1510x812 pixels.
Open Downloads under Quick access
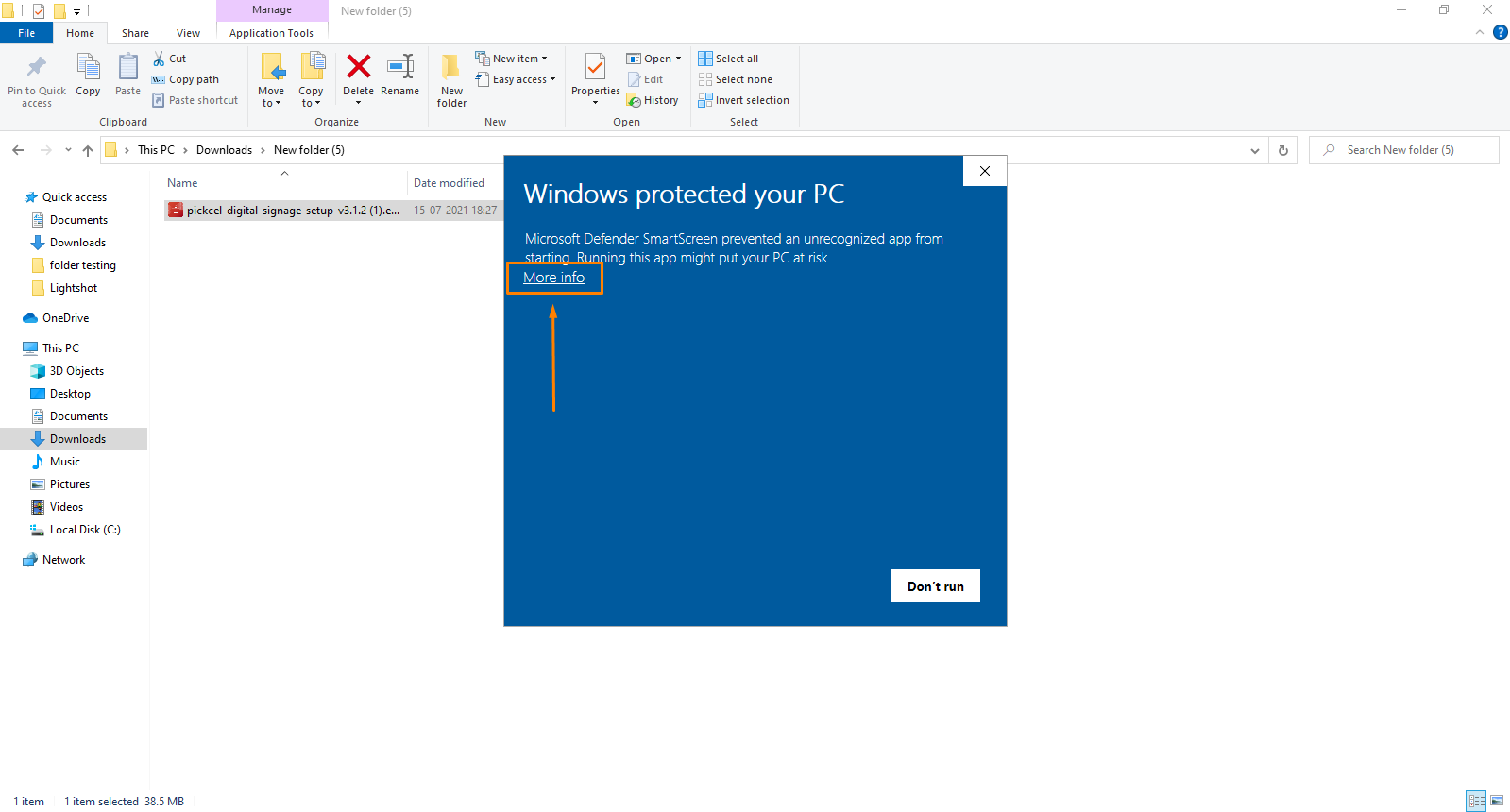click(x=77, y=243)
